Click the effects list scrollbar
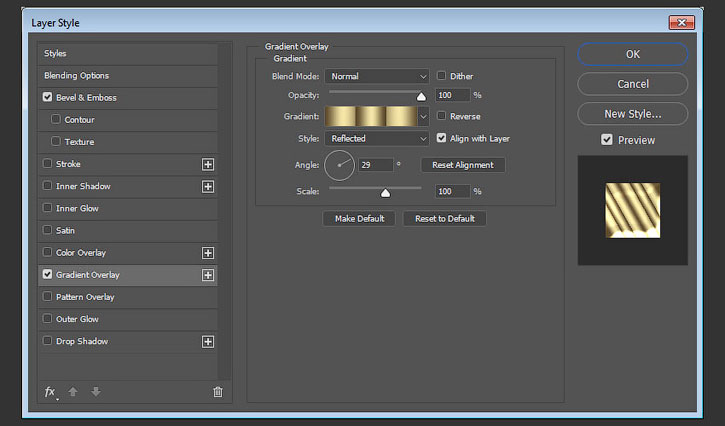Viewport: 725px width, 426px height. (x=224, y=211)
